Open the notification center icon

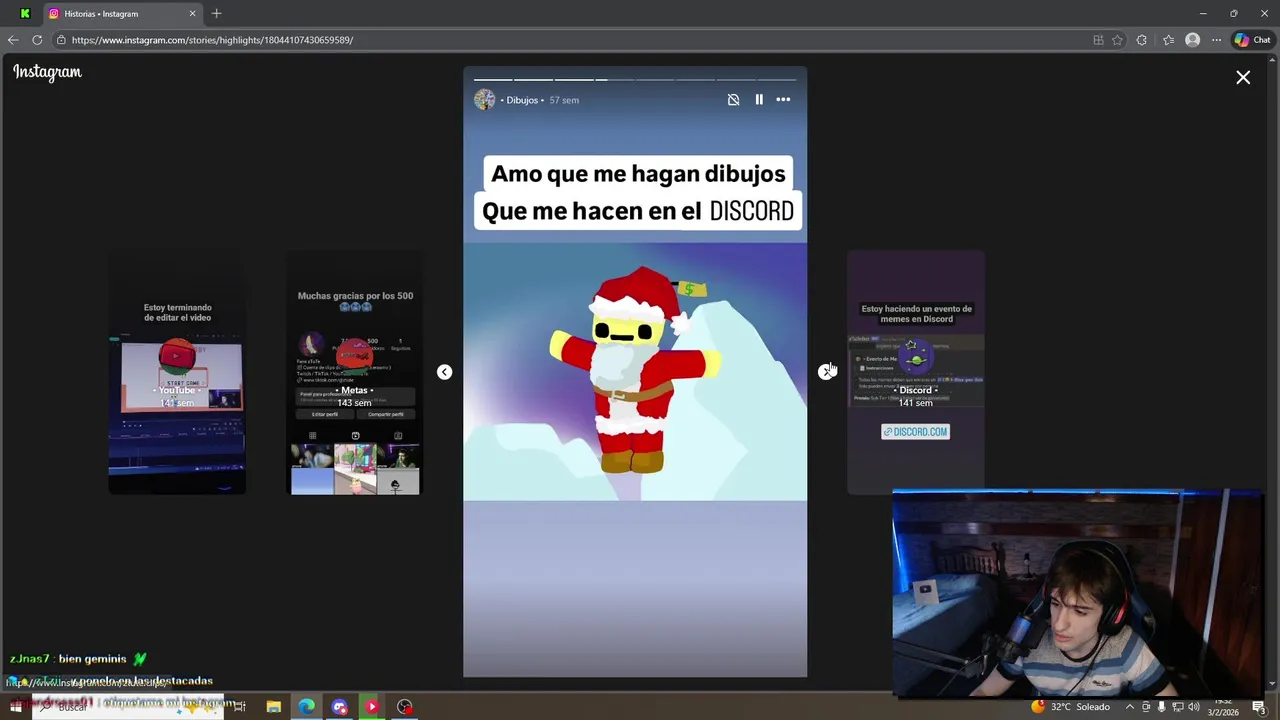(1259, 706)
